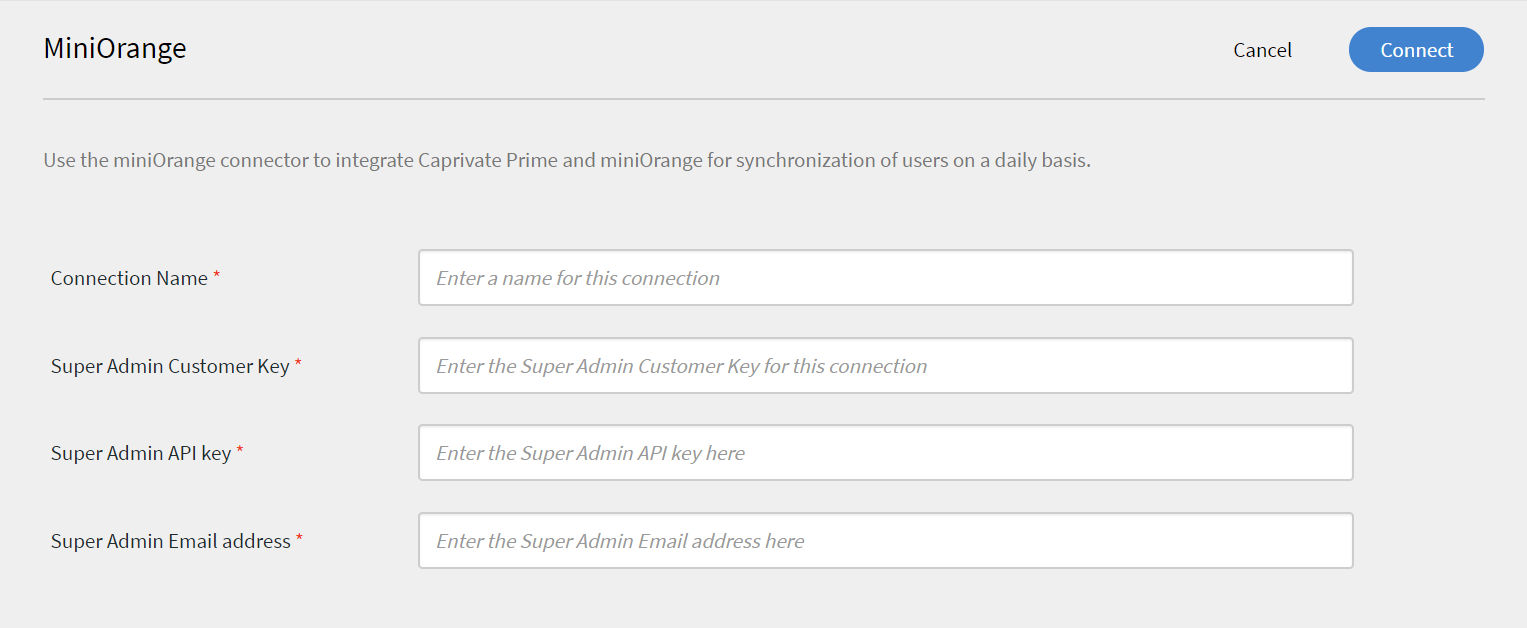Click the blue Connect button

[1416, 50]
